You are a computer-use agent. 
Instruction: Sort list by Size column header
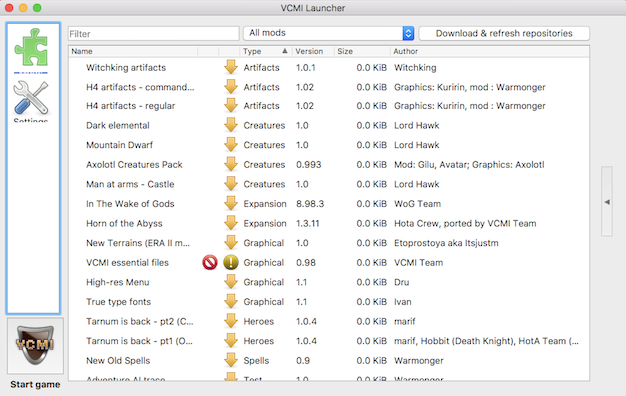point(362,51)
